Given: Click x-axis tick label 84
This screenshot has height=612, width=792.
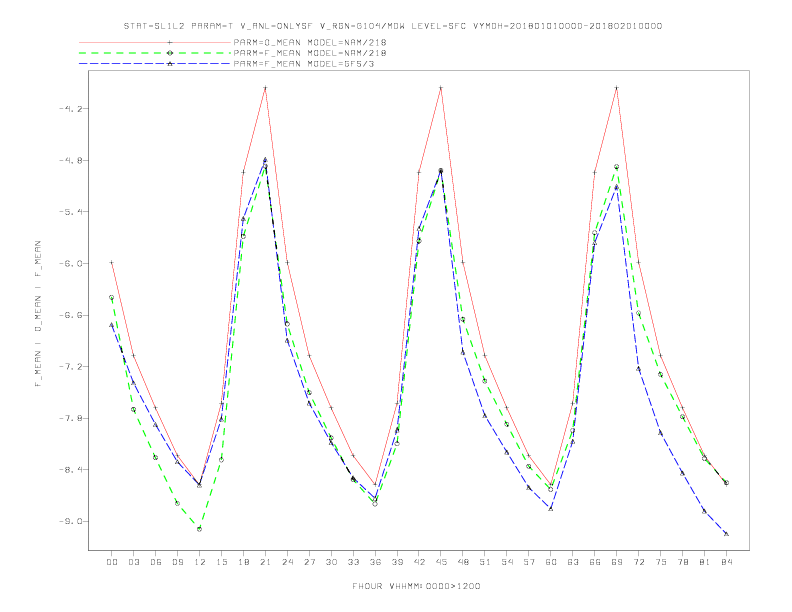Looking at the screenshot, I should (x=726, y=562).
